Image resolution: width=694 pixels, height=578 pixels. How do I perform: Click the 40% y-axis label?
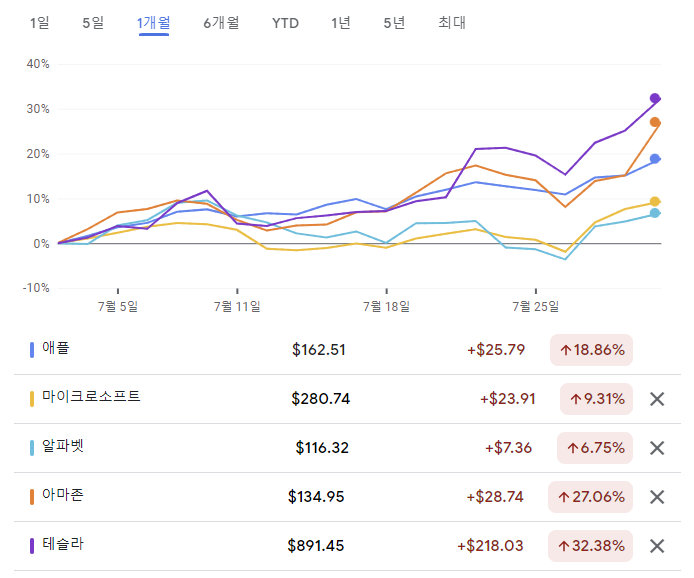point(38,64)
